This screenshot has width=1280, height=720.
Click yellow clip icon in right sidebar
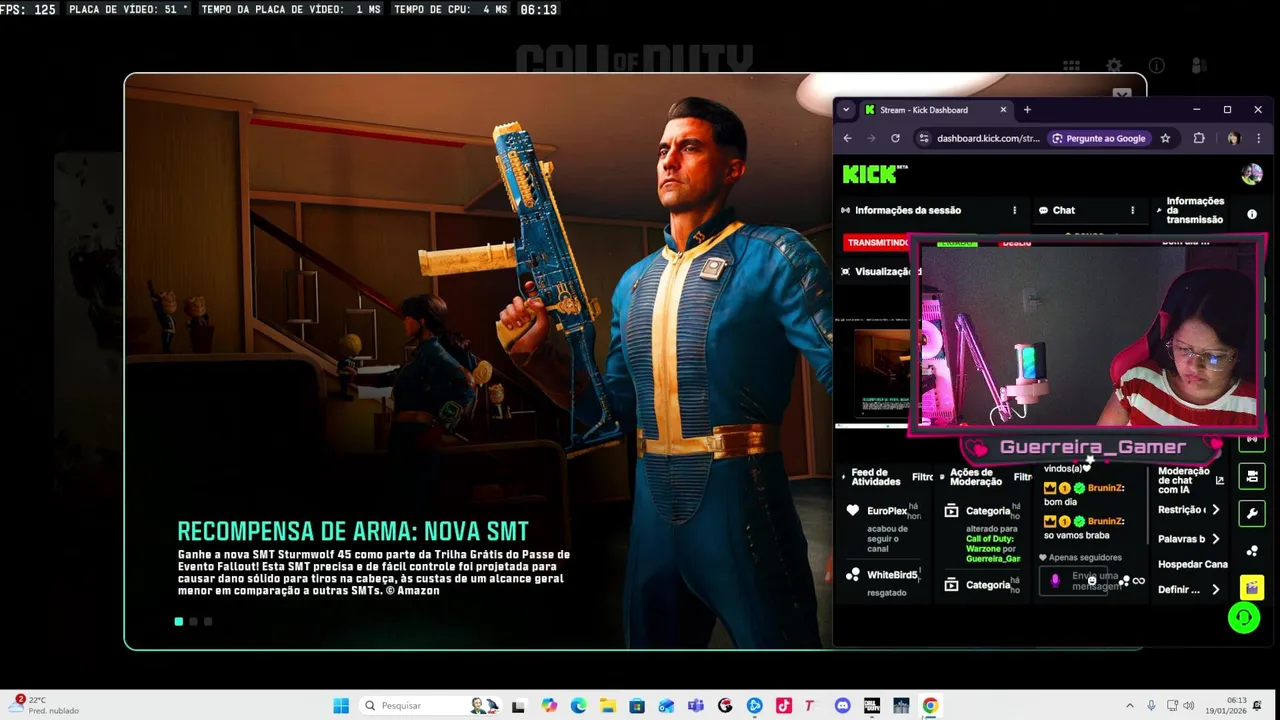(1251, 588)
